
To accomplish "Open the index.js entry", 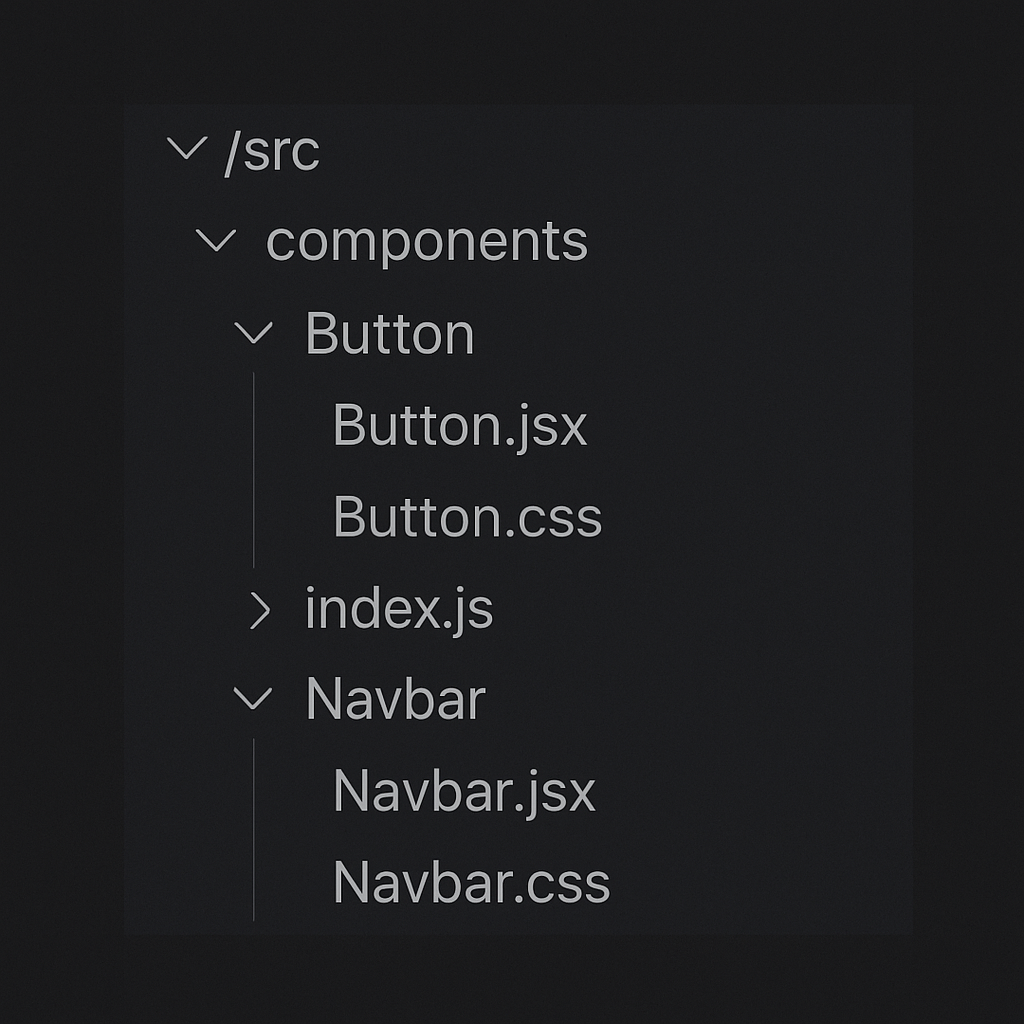I will (399, 609).
